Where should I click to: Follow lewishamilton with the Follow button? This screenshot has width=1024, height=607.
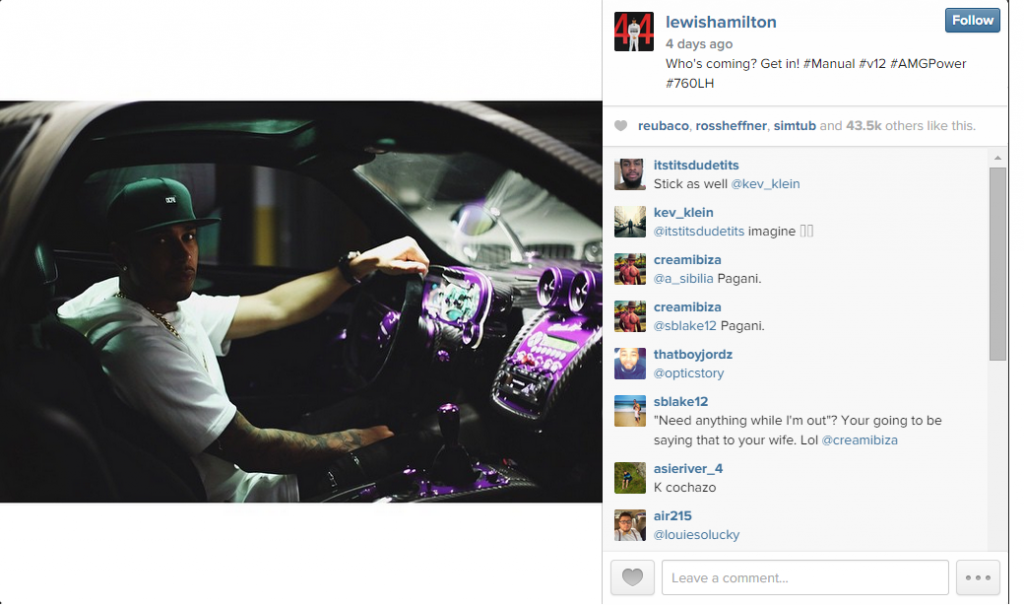972,20
